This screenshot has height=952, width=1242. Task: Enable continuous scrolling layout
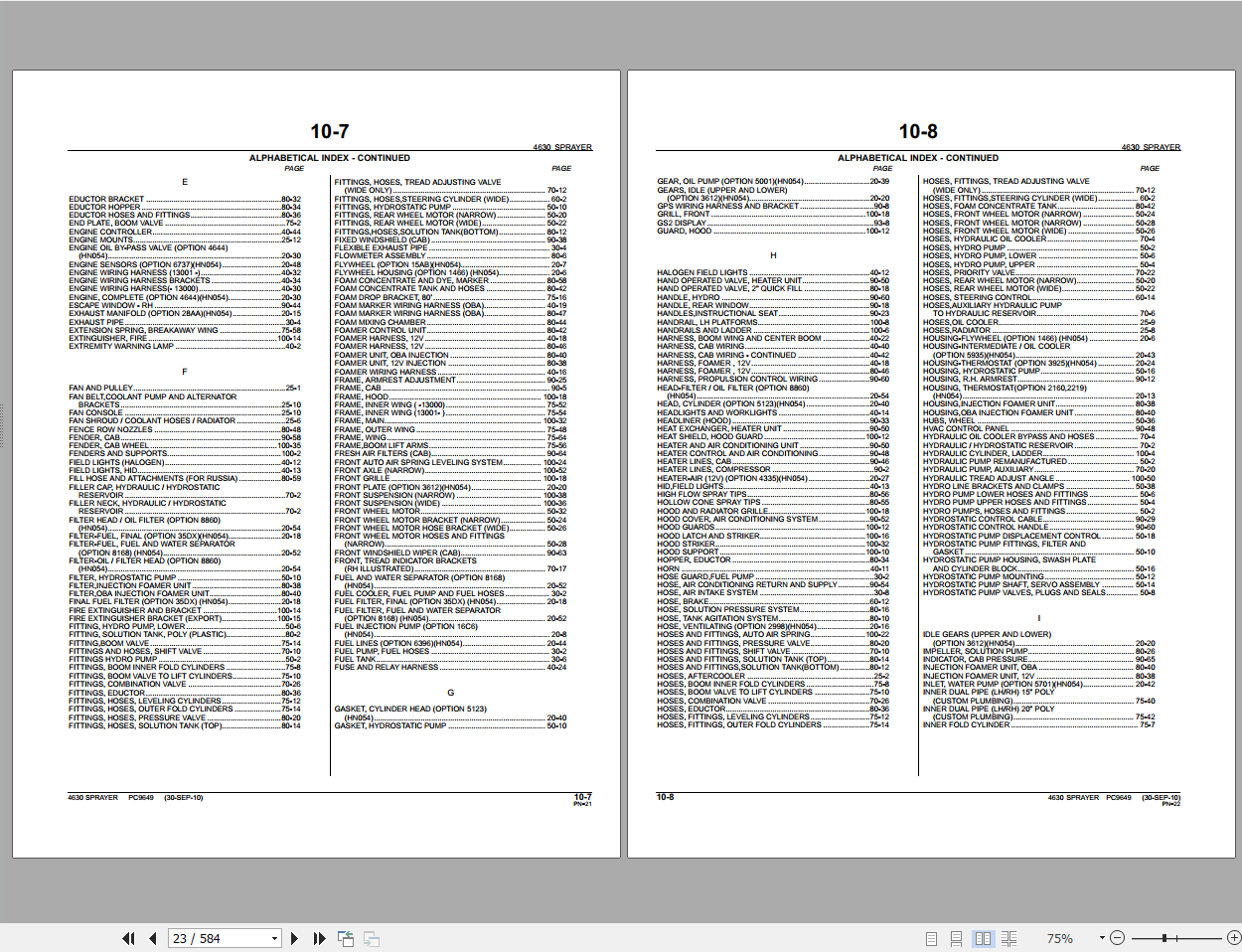(x=955, y=937)
